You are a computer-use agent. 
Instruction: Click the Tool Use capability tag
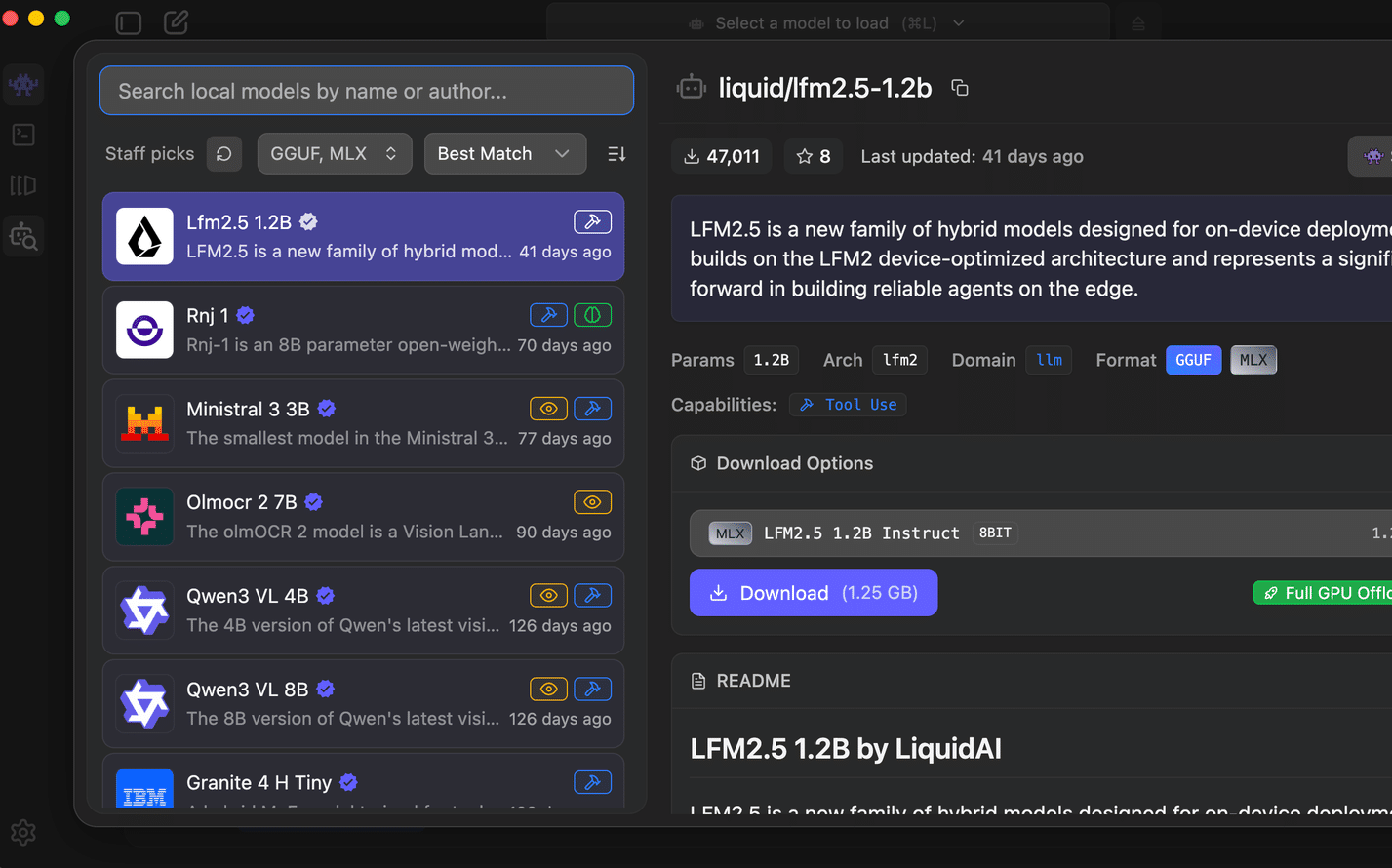tap(848, 405)
